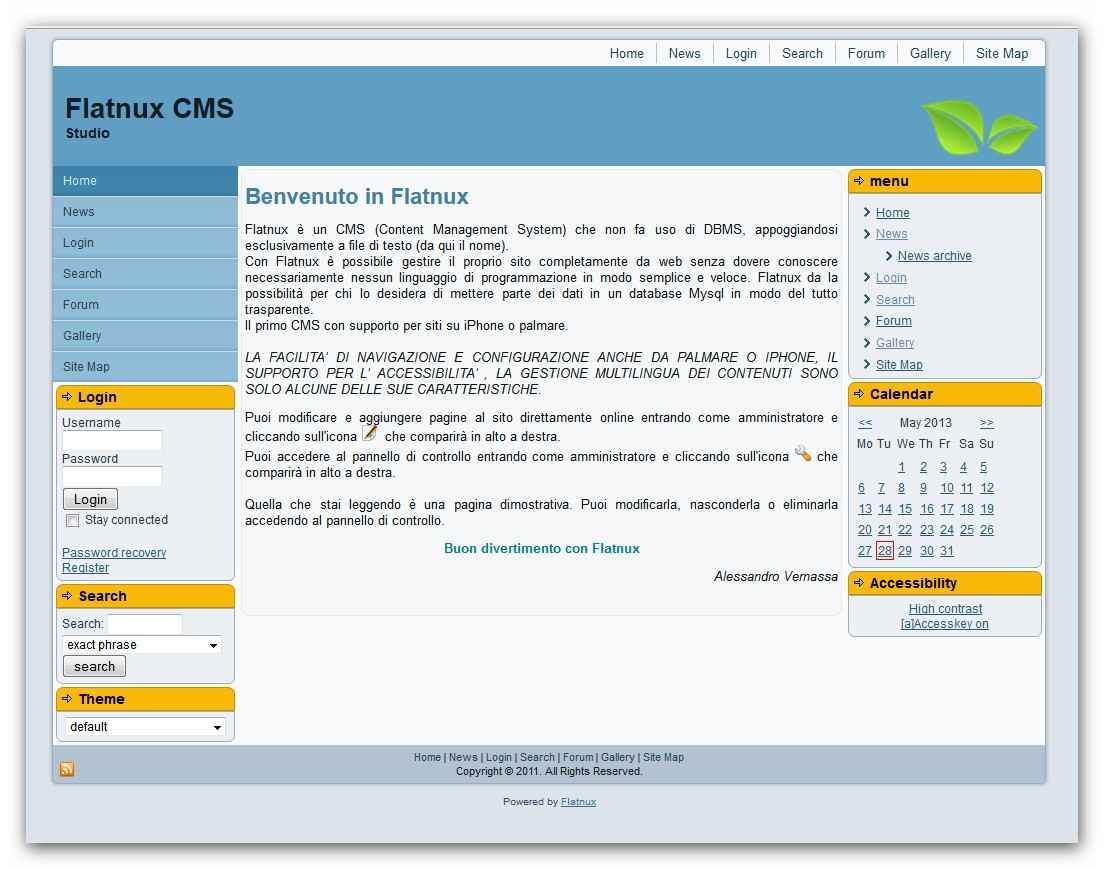The image size is (1104, 869).
Task: Select Gallery in left sidebar menu
Action: (x=145, y=336)
